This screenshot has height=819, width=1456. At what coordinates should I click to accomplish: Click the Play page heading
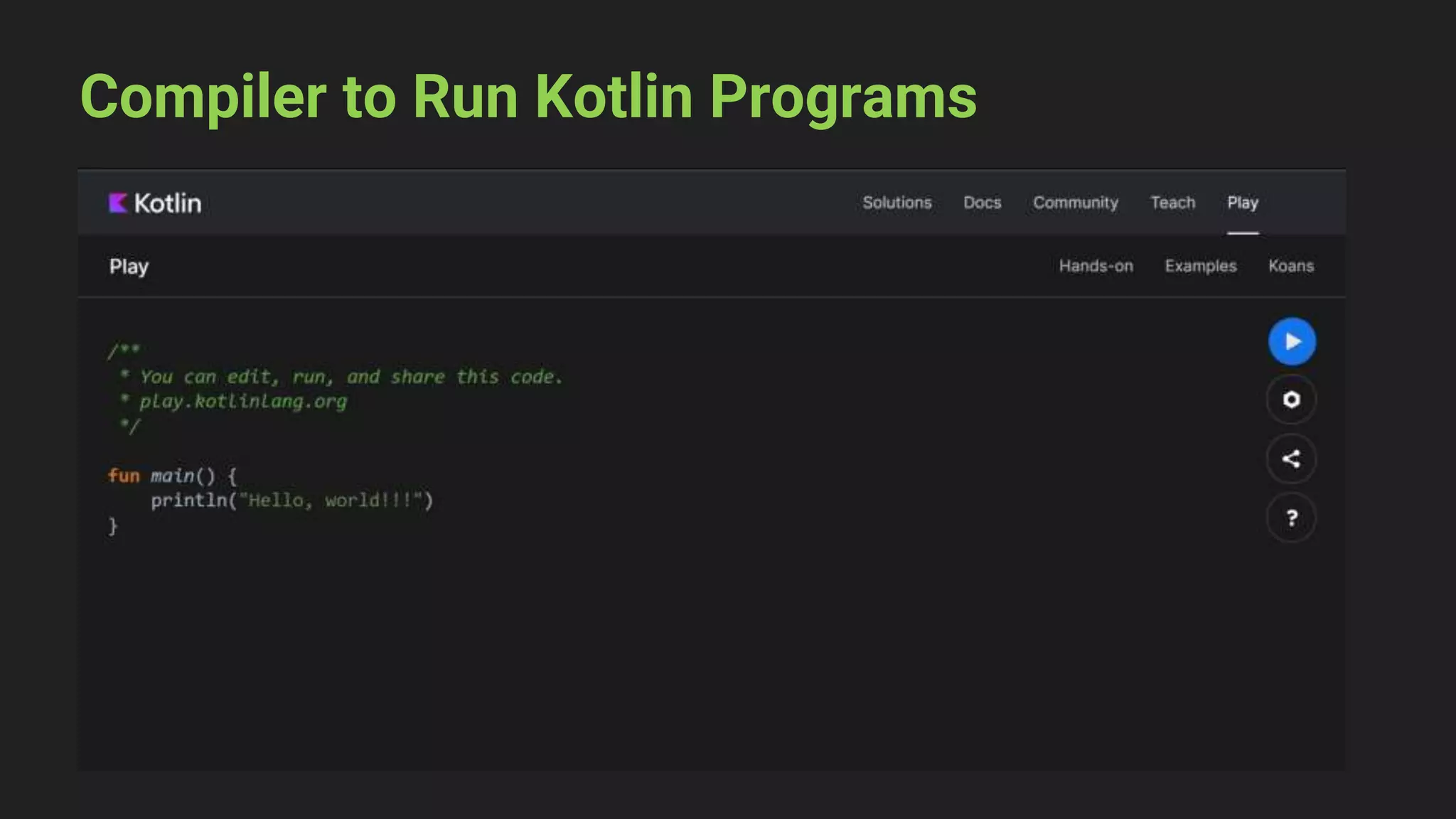coord(129,267)
